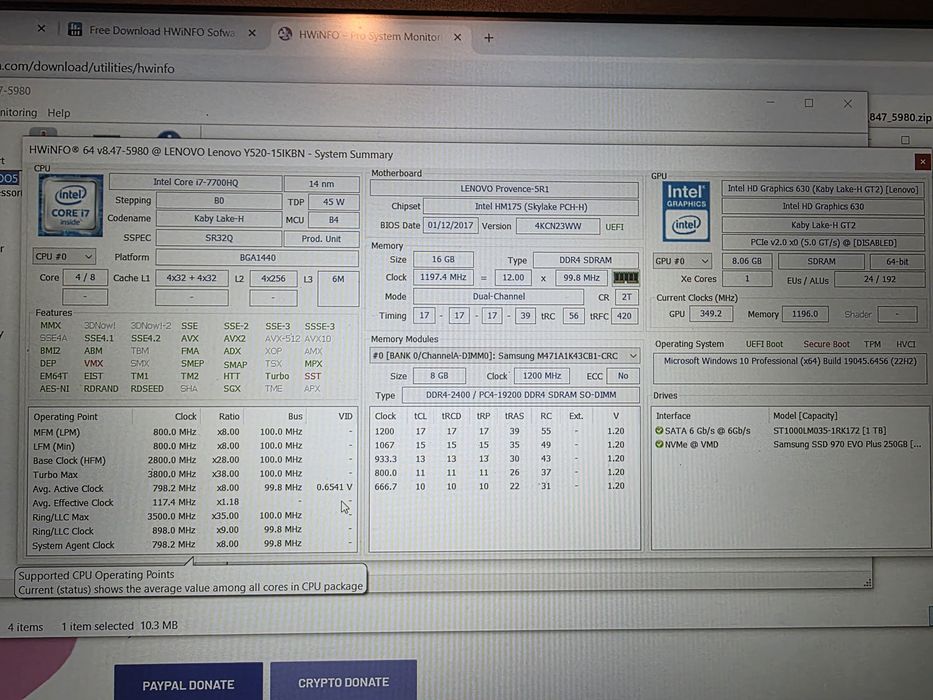Close the HWiNFO Pro System Monitor tab
Viewport: 933px width, 700px height.
pyautogui.click(x=458, y=37)
